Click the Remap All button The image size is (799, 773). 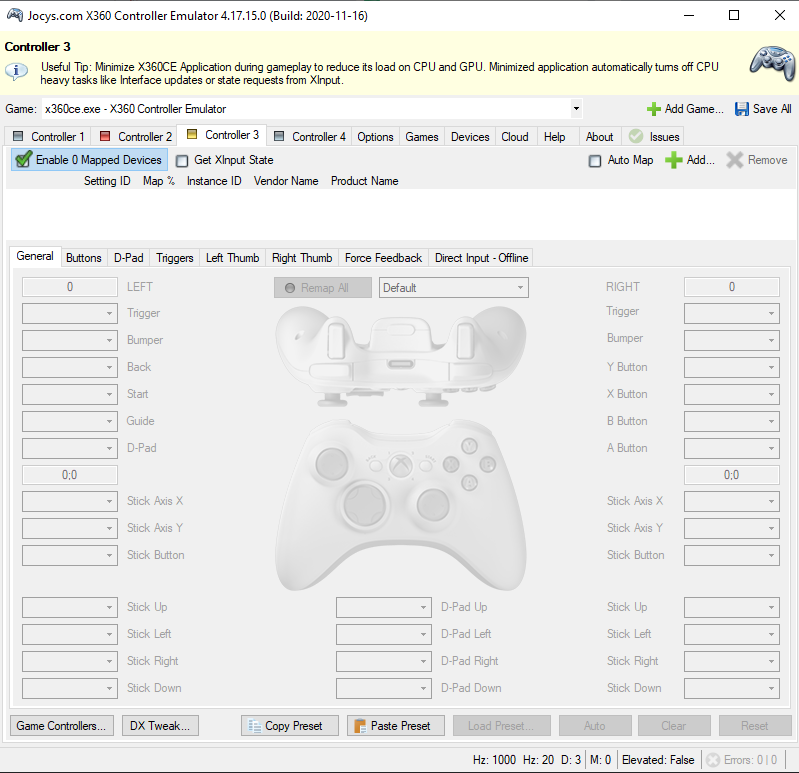323,288
